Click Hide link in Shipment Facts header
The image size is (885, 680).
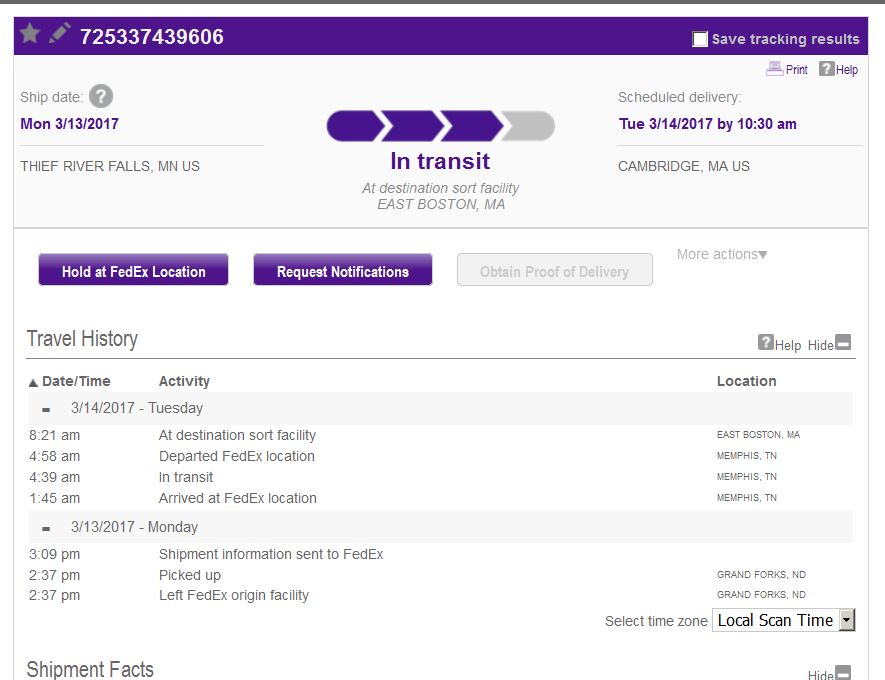(821, 674)
